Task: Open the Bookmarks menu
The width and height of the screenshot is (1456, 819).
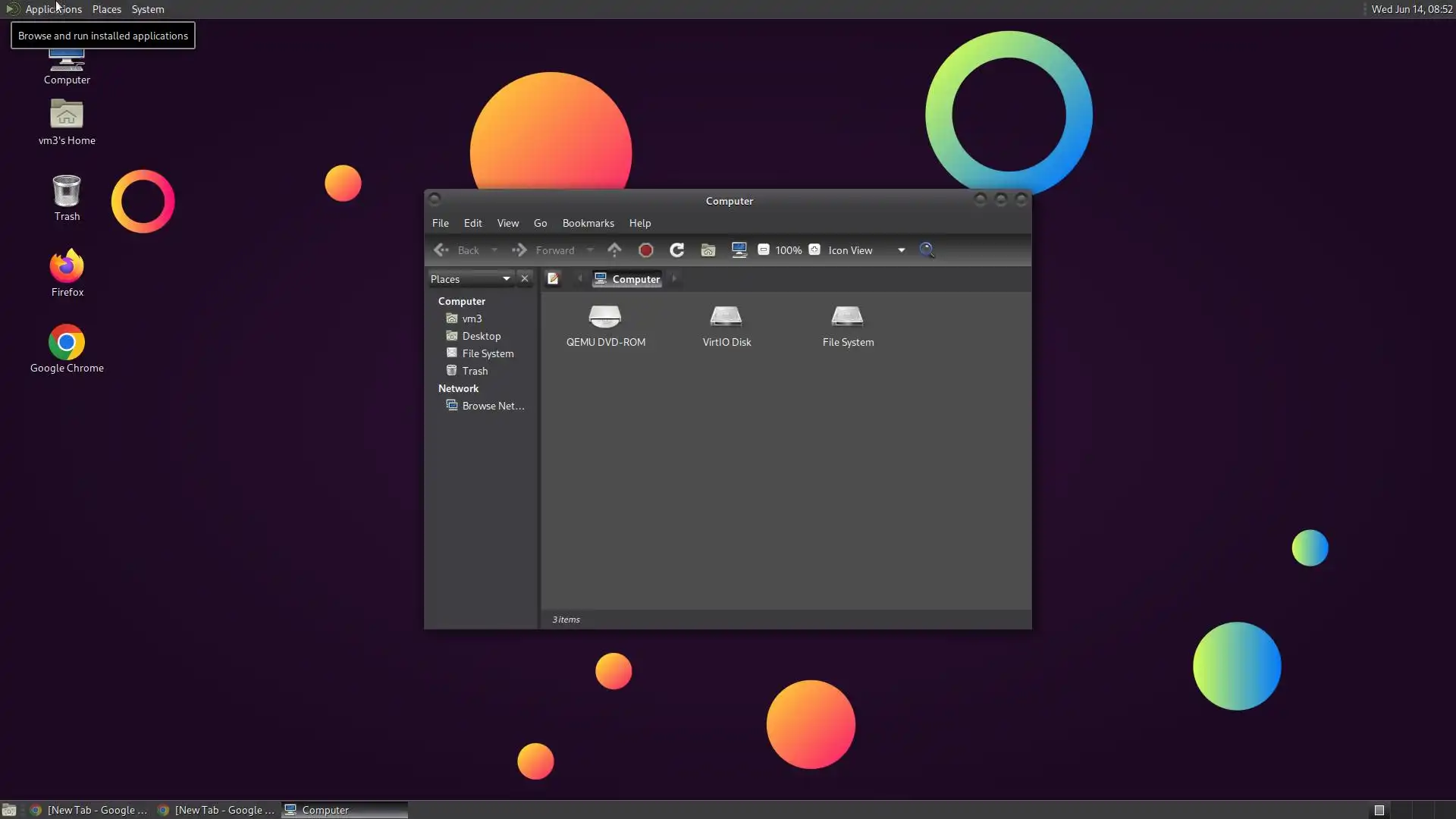Action: [x=588, y=223]
